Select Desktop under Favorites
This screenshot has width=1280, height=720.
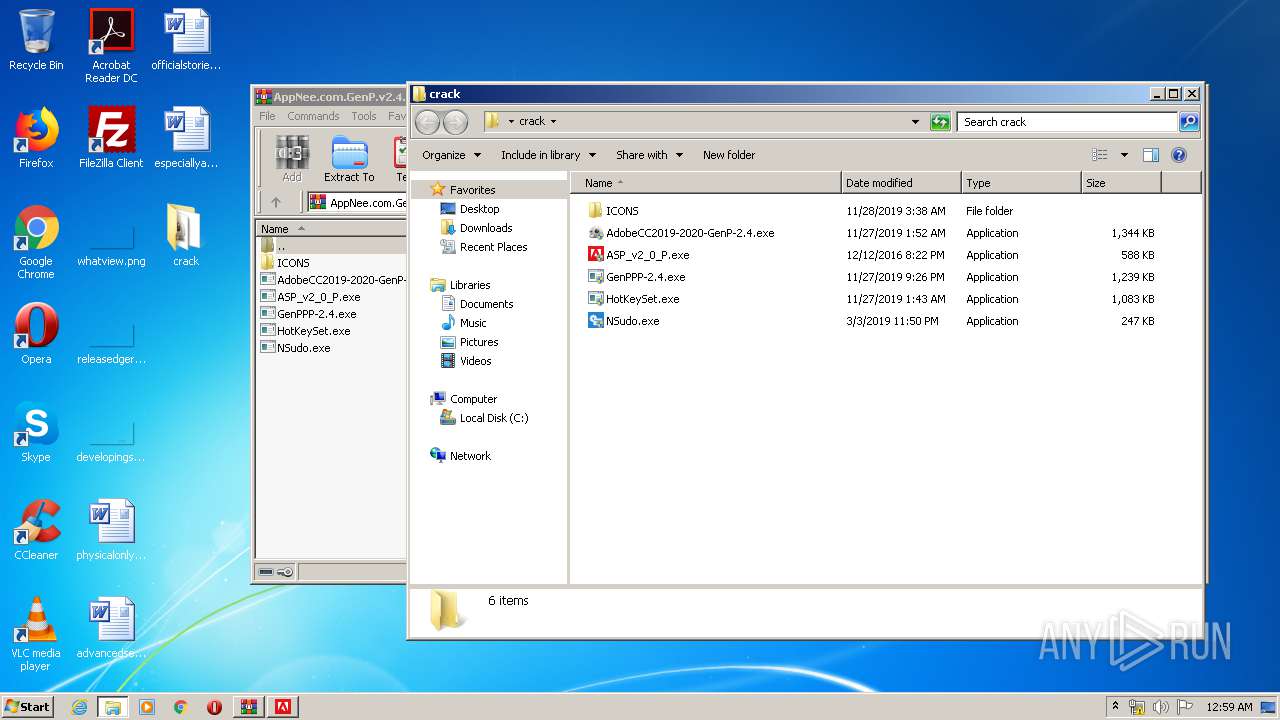pos(479,209)
